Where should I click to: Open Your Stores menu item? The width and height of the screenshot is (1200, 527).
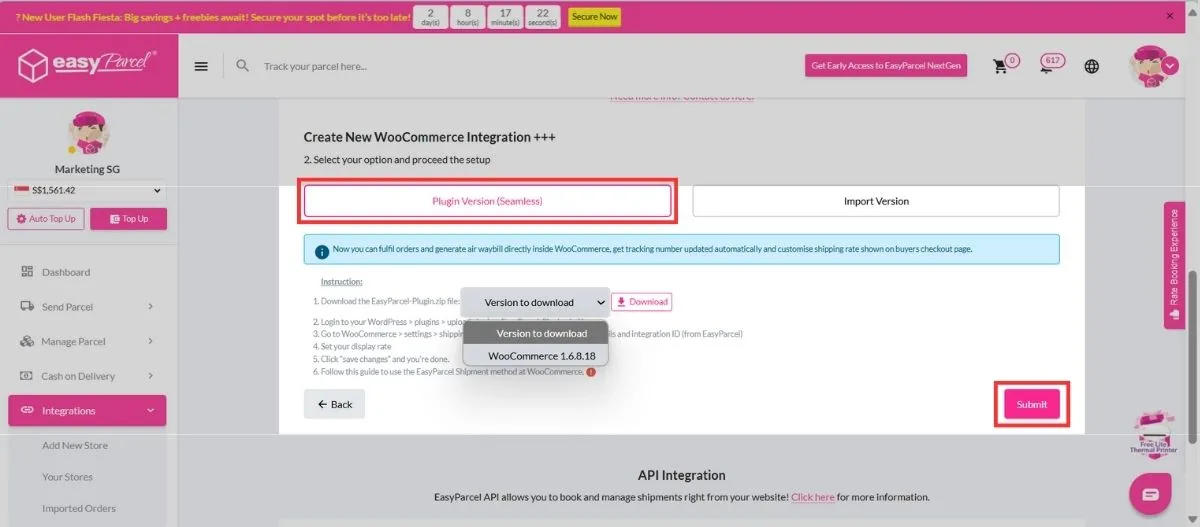pos(67,477)
